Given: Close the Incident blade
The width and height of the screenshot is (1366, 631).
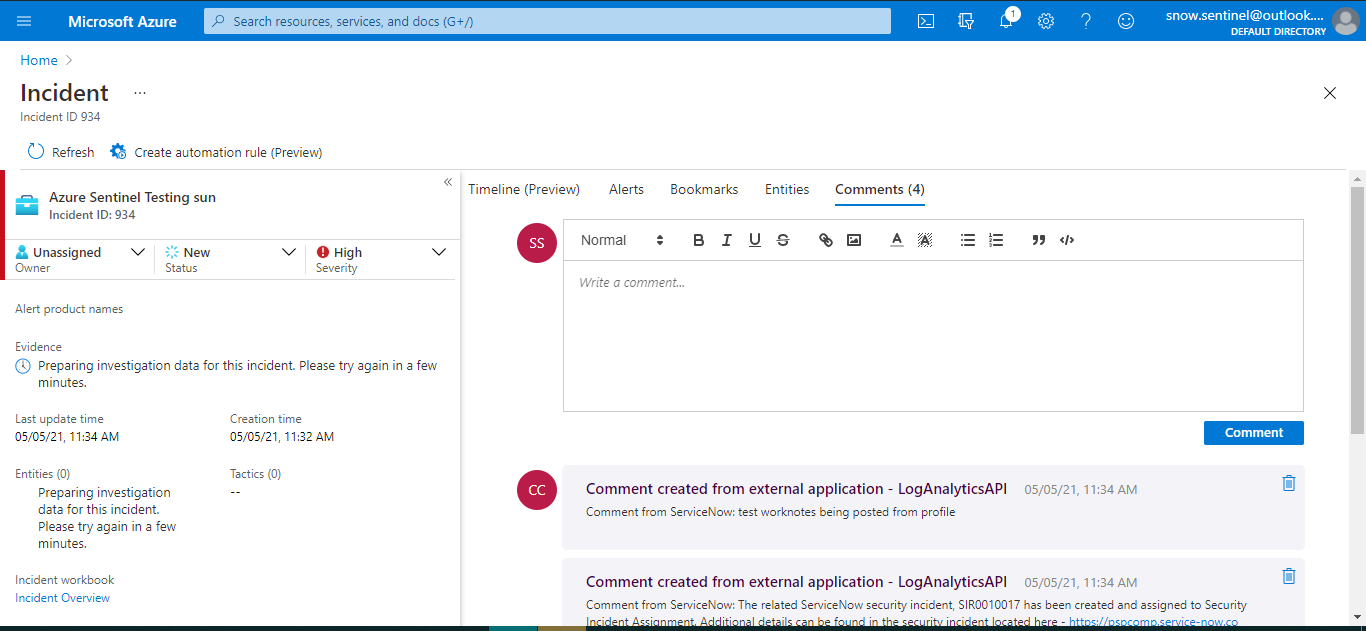Looking at the screenshot, I should click(x=1330, y=93).
